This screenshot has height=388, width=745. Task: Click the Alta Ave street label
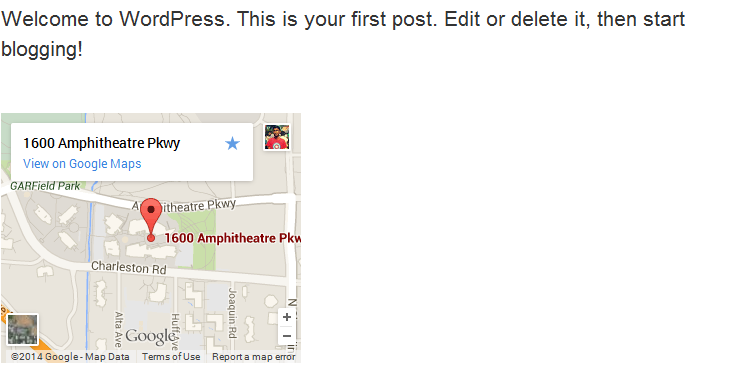point(118,329)
